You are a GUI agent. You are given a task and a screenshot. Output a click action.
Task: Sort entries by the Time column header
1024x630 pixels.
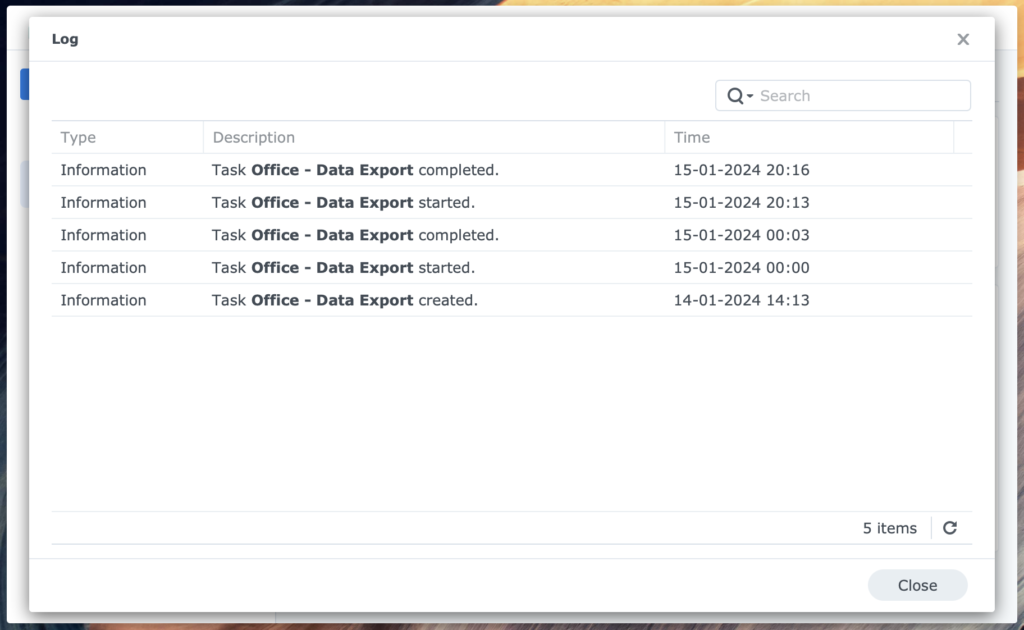(693, 137)
